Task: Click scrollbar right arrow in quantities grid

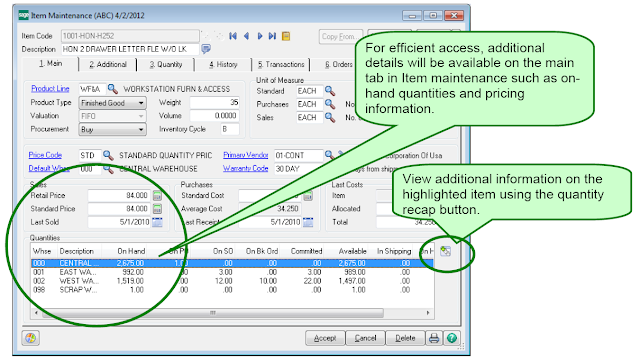Action: pyautogui.click(x=428, y=313)
